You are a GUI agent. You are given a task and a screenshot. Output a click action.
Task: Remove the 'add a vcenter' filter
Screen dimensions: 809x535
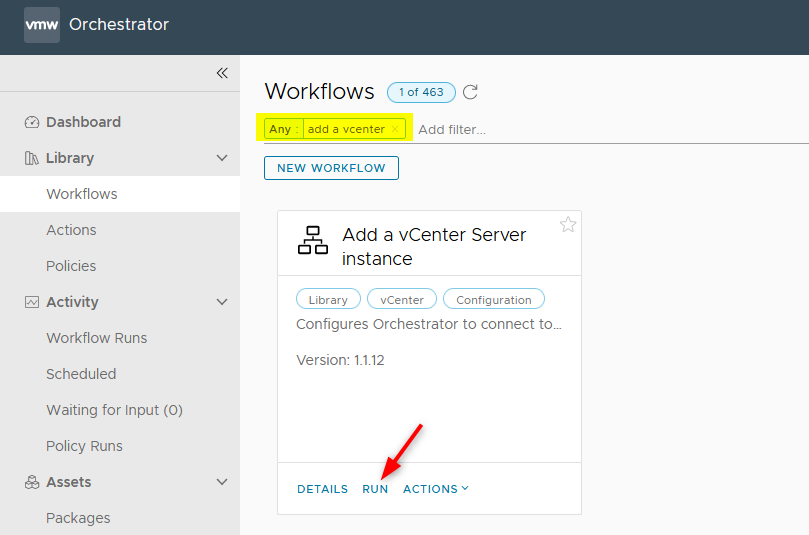[395, 129]
